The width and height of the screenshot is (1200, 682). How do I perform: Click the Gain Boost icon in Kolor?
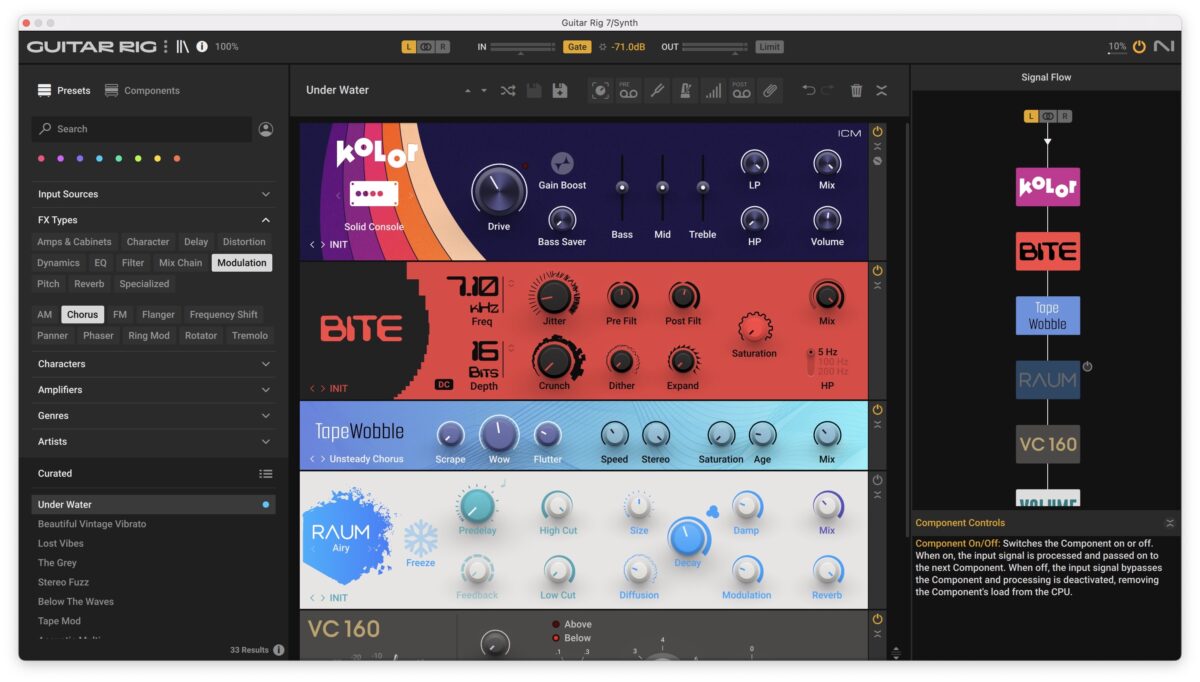562,163
